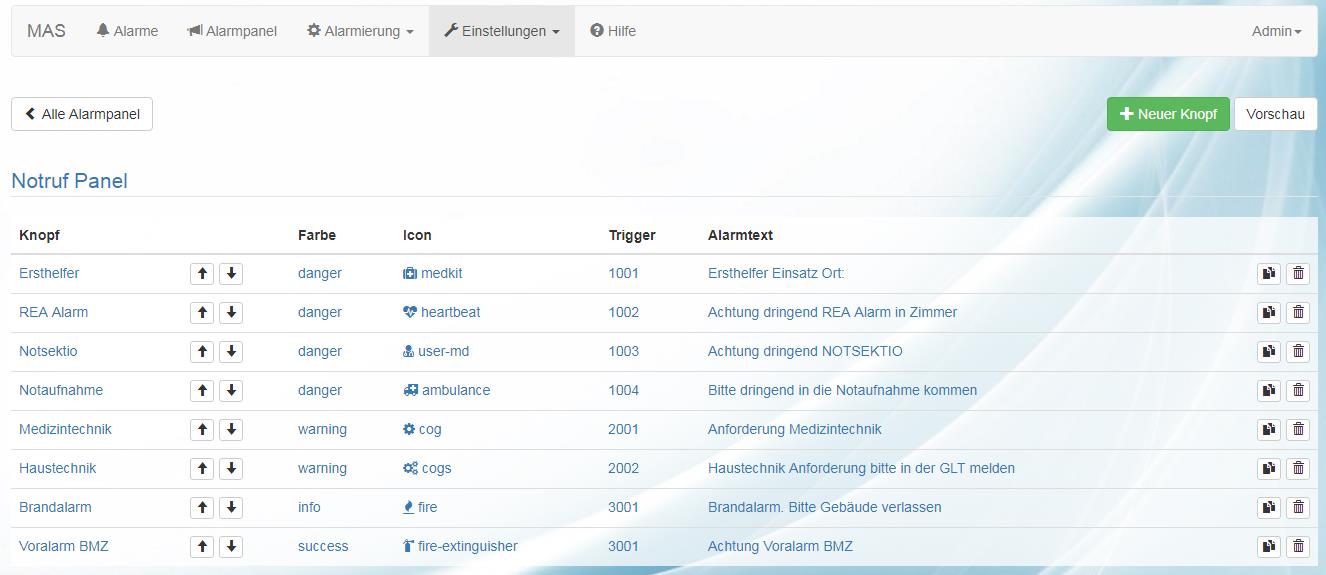Open the Vorschau preview
This screenshot has width=1326, height=575.
click(x=1276, y=114)
